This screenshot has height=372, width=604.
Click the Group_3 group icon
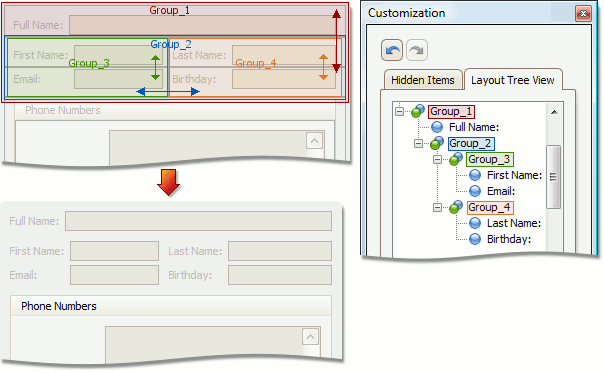tap(456, 159)
